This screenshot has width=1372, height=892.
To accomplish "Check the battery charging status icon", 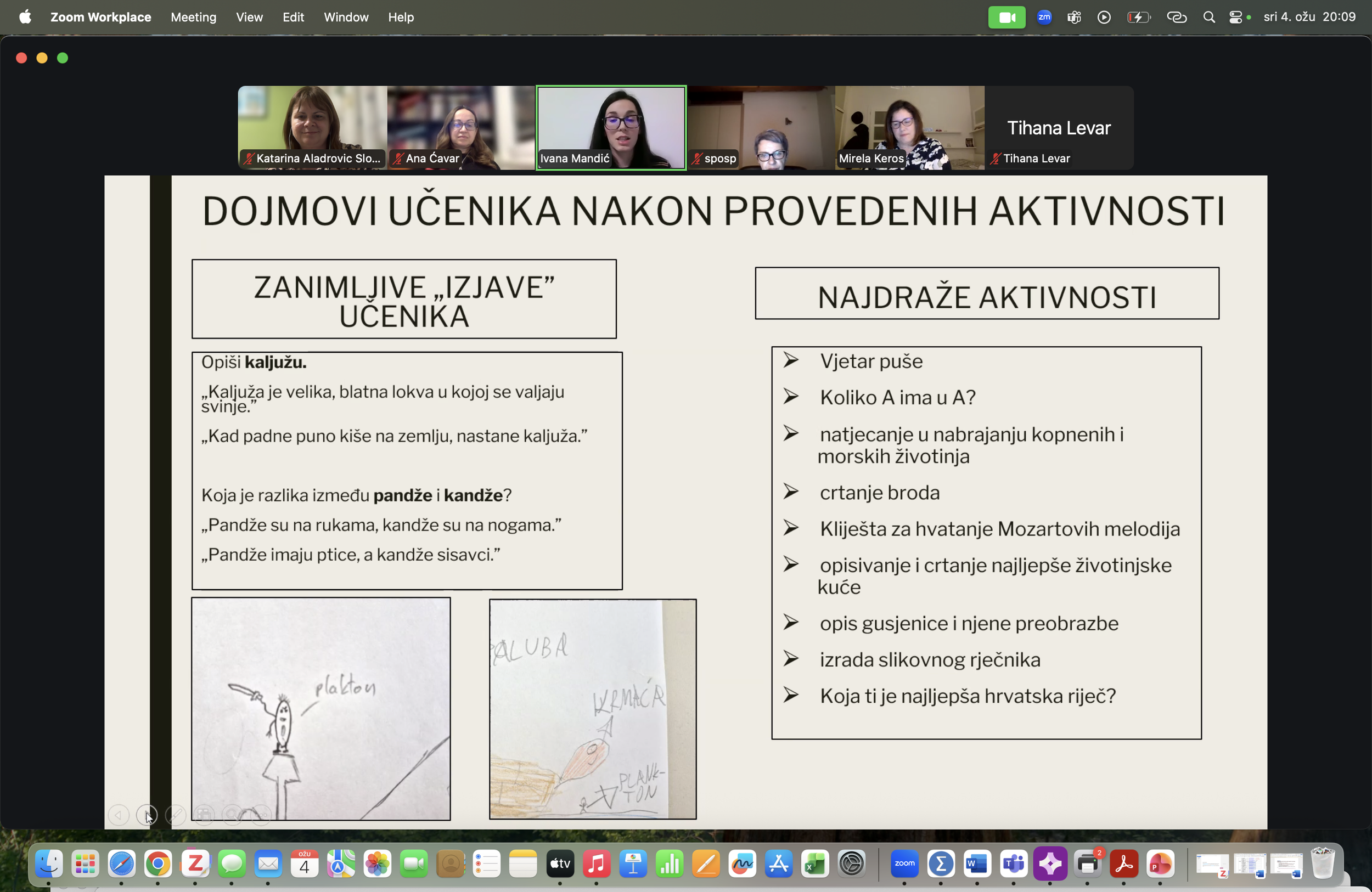I will [1139, 18].
